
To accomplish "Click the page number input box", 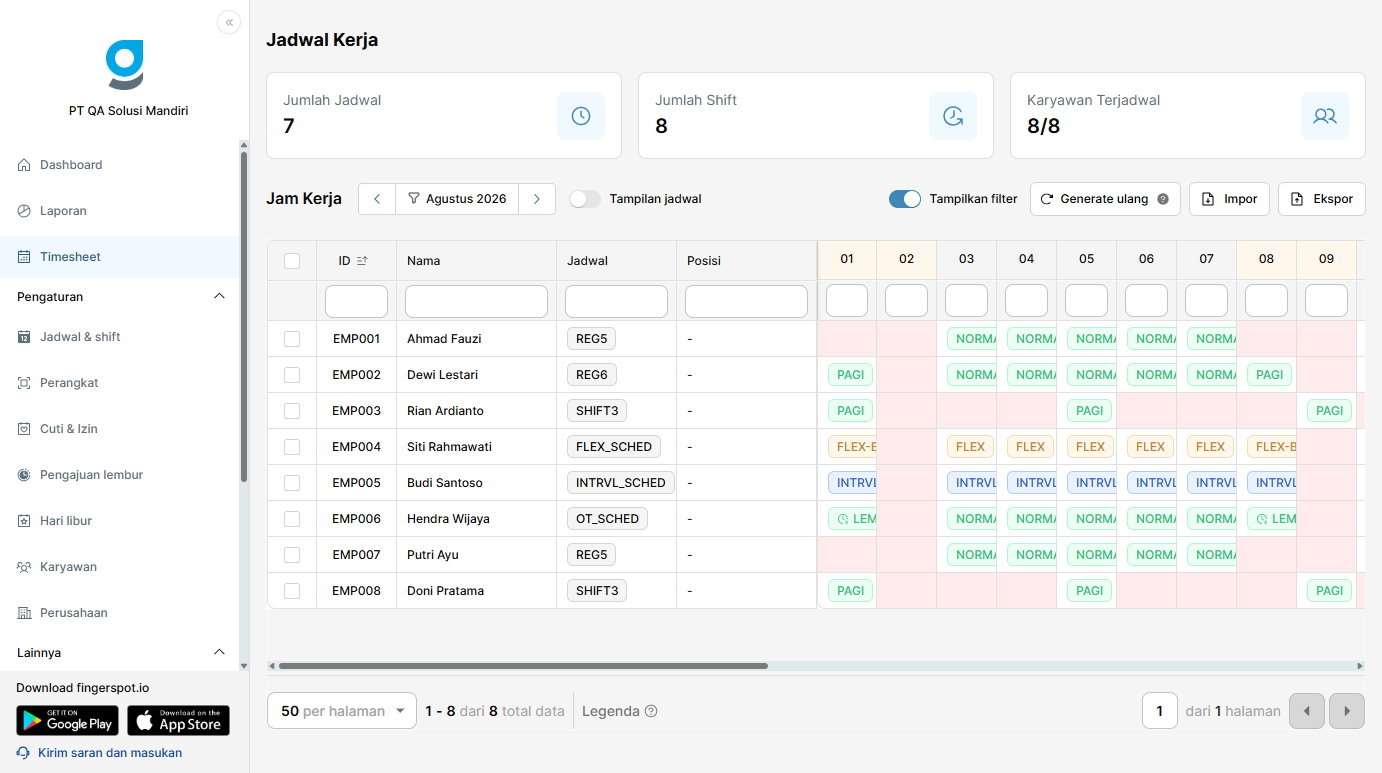I will click(x=1160, y=711).
